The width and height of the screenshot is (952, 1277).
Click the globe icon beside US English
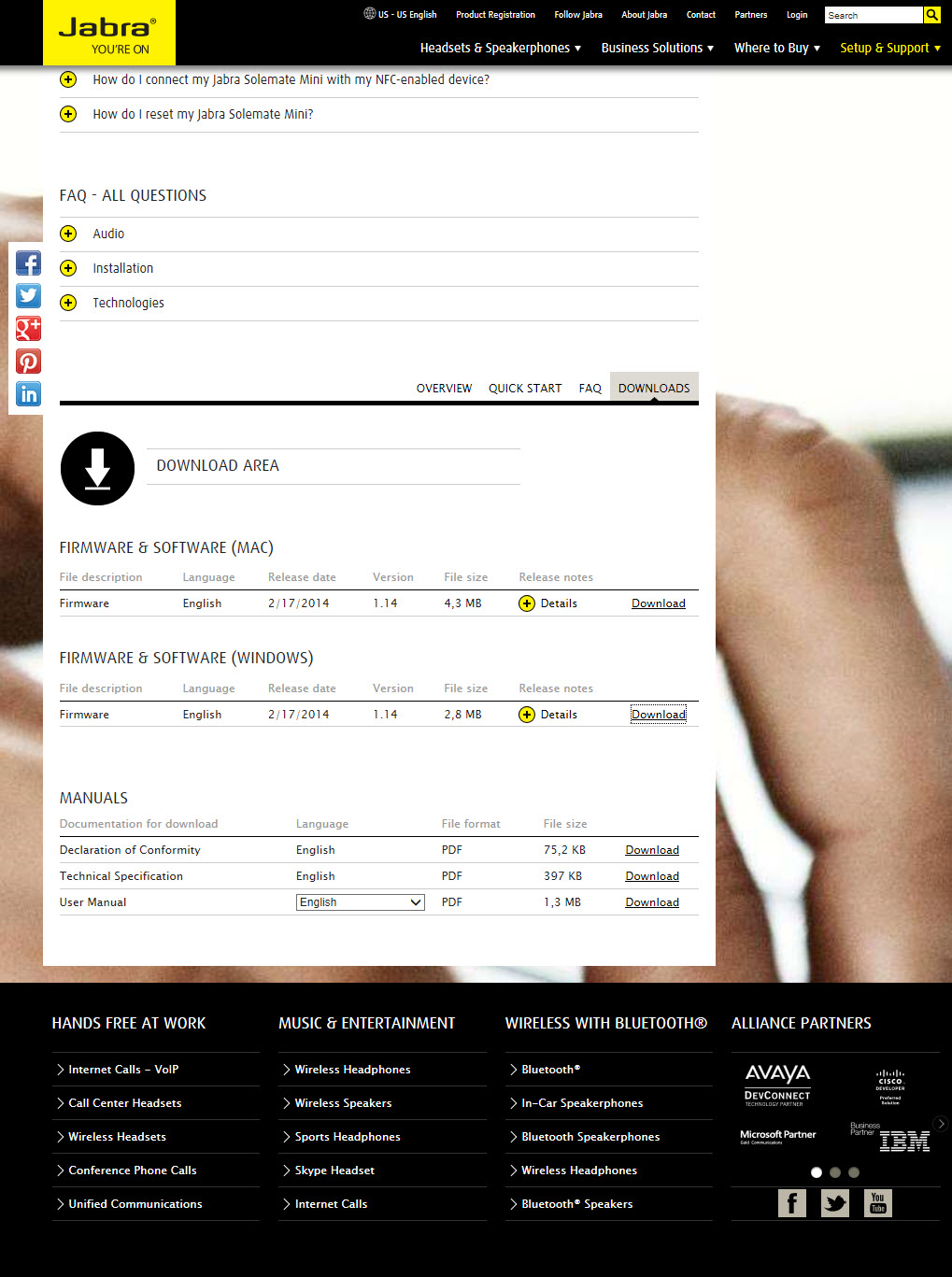click(x=369, y=14)
